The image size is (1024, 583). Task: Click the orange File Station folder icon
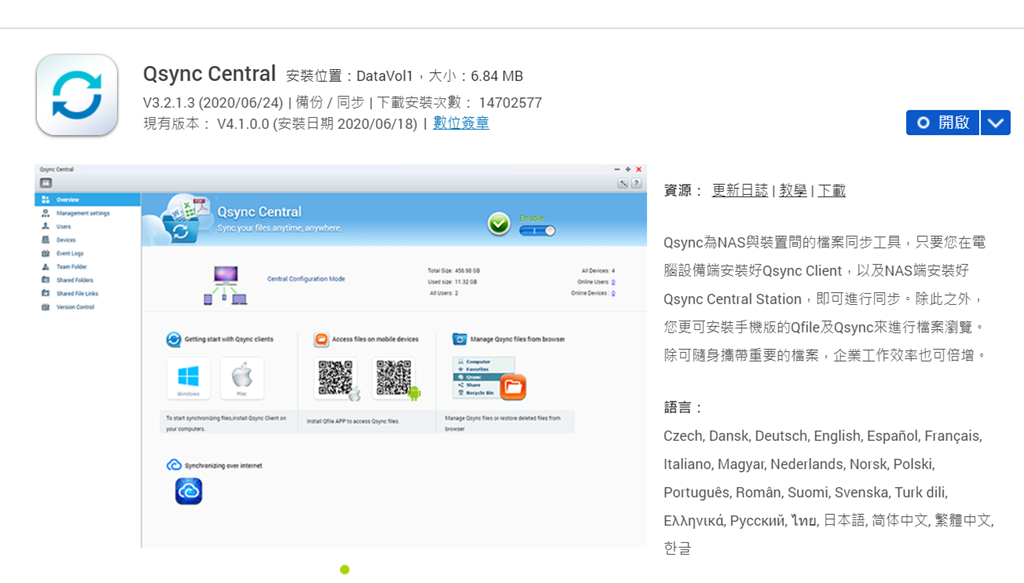tap(512, 386)
